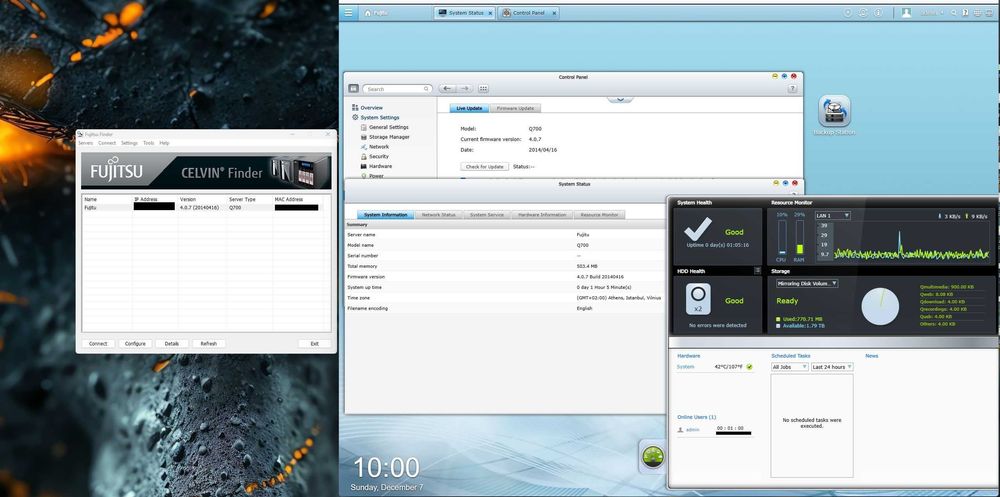Go forward in Control Panel
The image size is (1000, 497).
465,89
